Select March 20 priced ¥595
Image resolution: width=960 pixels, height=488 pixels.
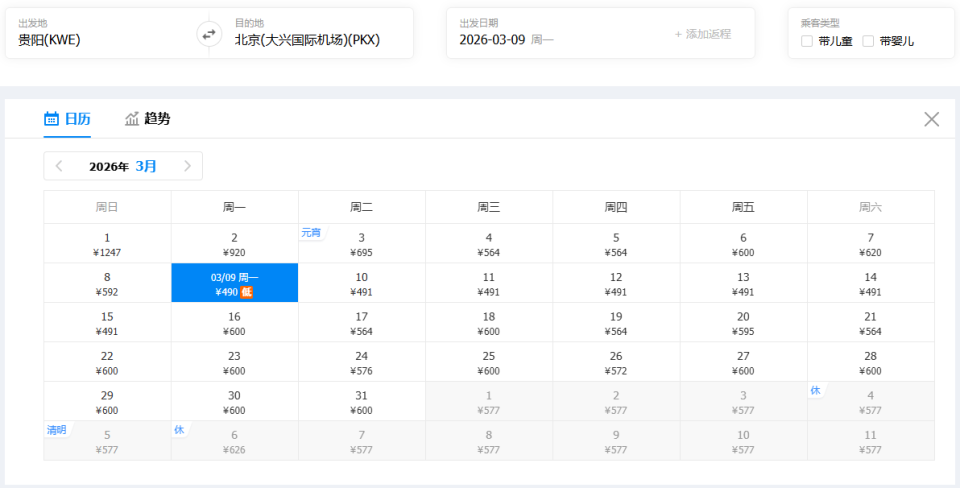(744, 323)
